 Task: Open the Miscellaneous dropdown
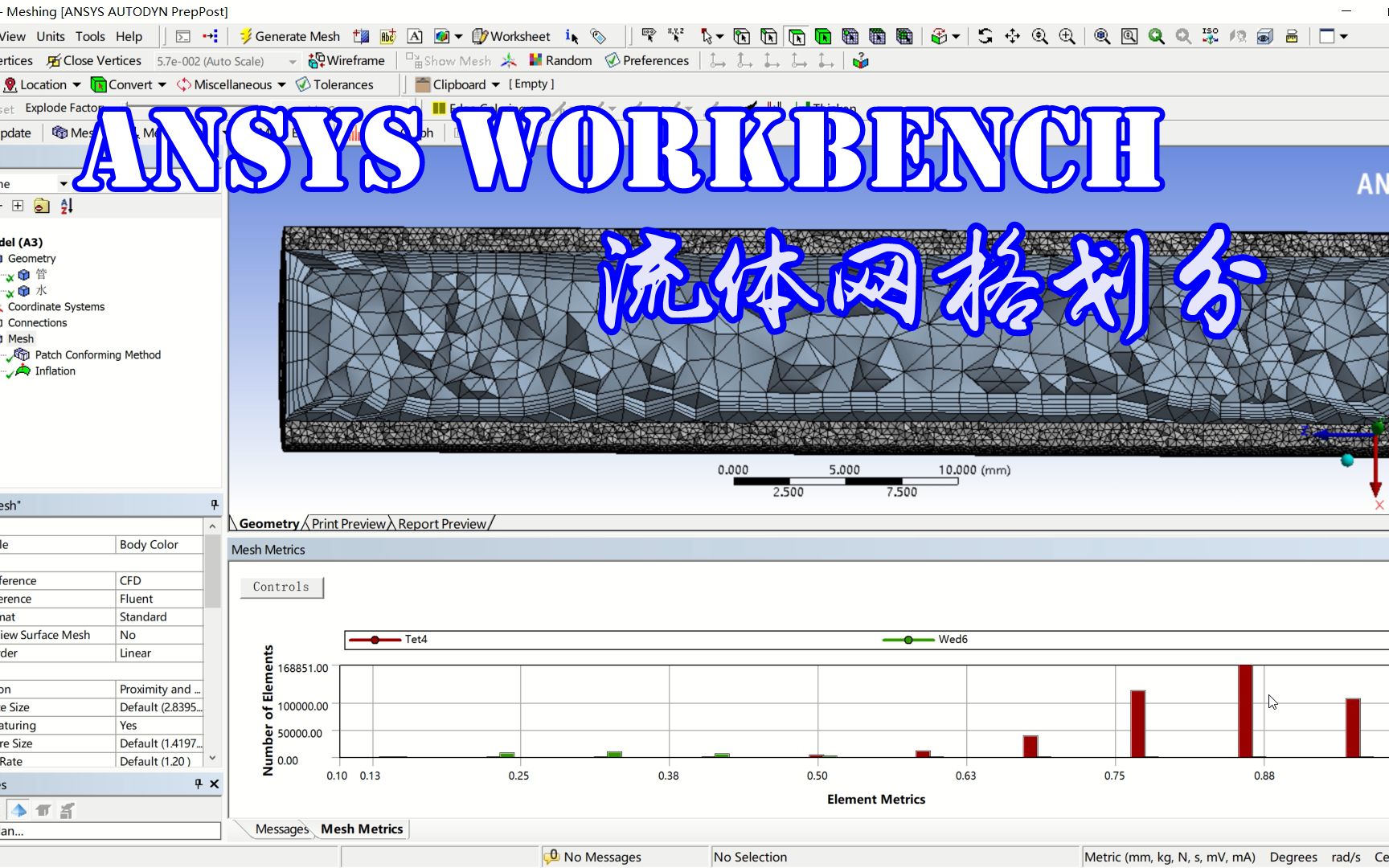tap(231, 84)
